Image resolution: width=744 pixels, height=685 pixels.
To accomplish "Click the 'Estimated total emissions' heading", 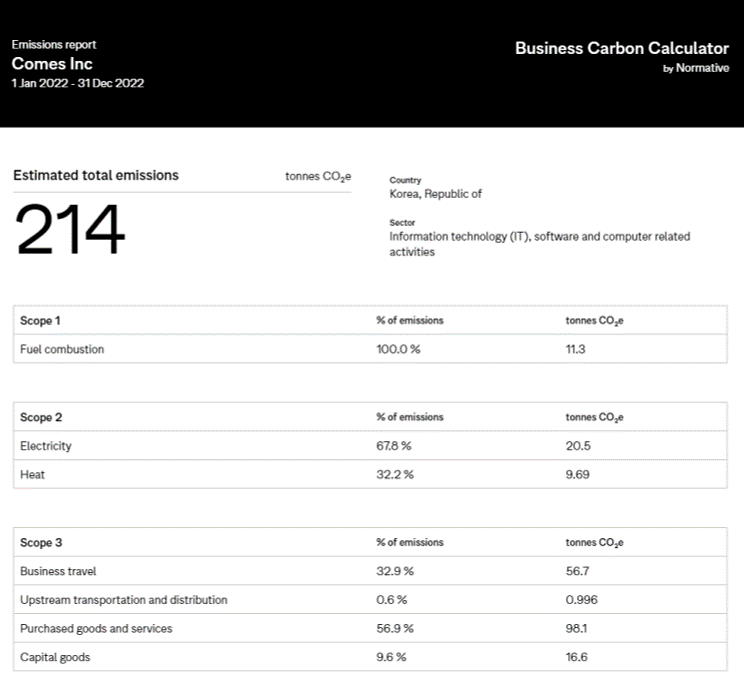I will (96, 175).
